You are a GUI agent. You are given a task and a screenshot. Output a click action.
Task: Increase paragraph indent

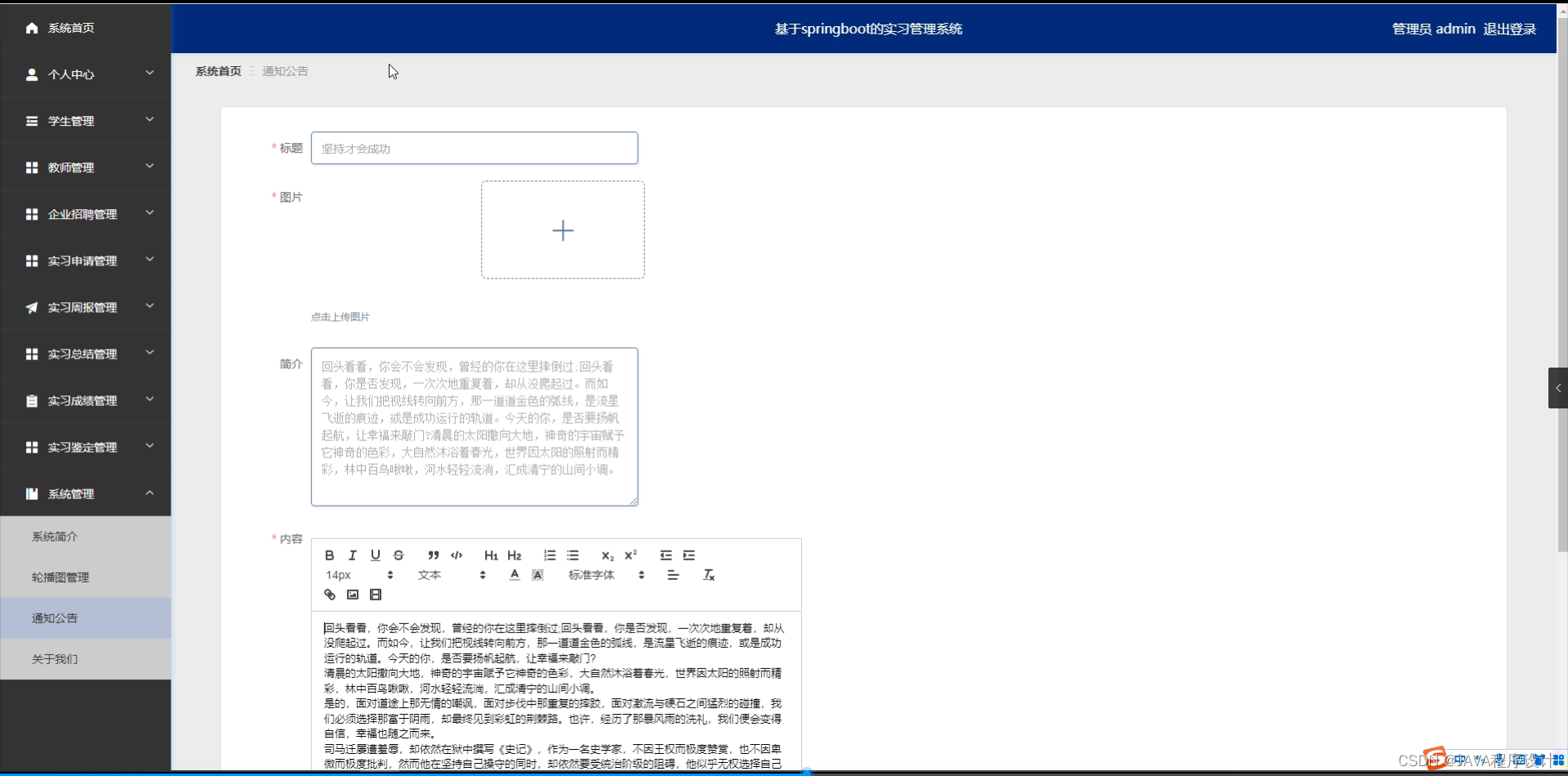(x=689, y=555)
